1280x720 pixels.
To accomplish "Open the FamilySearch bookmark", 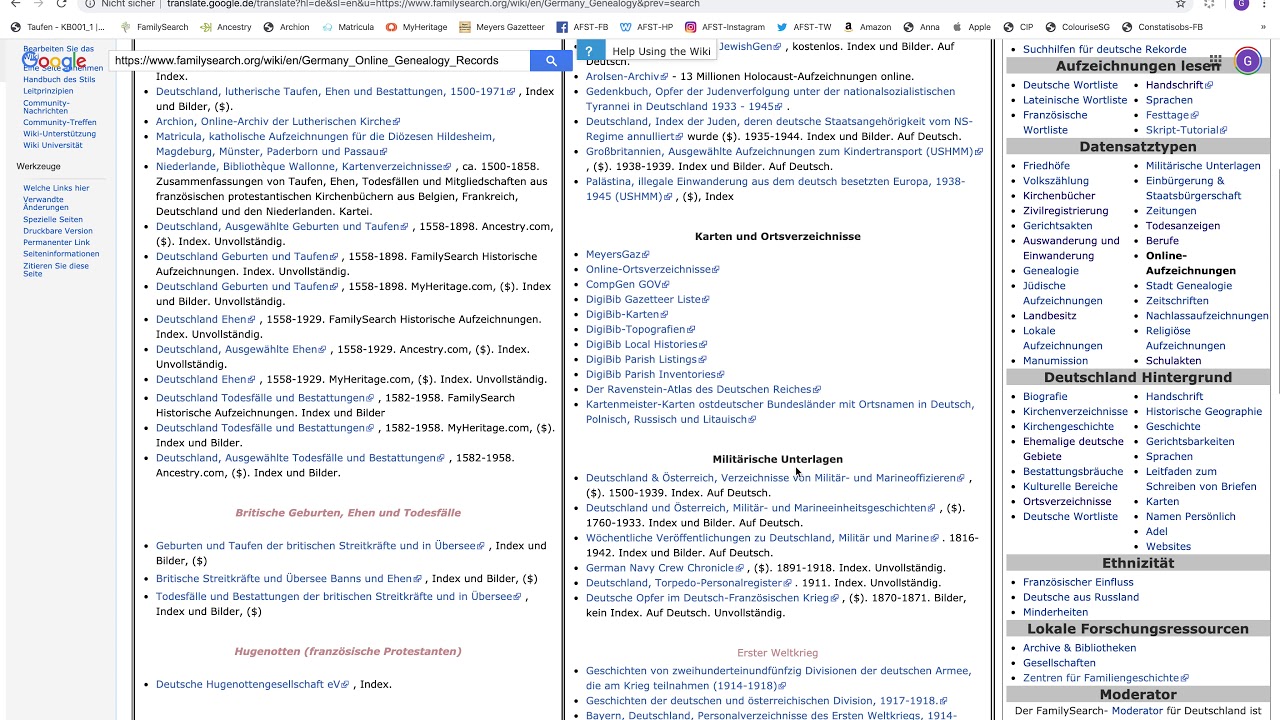I will 153,27.
